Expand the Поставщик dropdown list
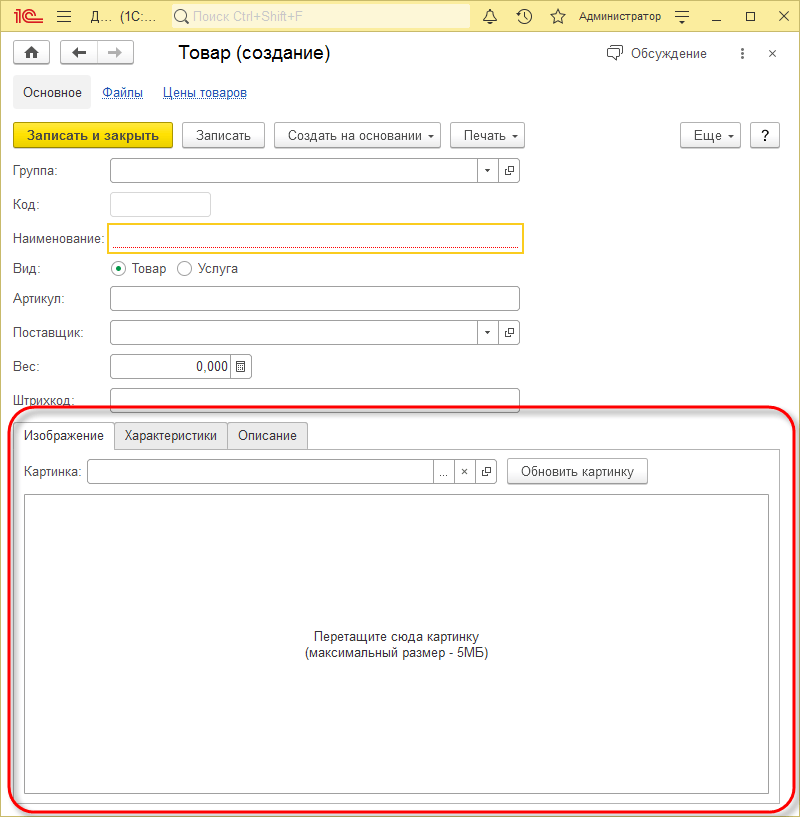 click(x=488, y=332)
